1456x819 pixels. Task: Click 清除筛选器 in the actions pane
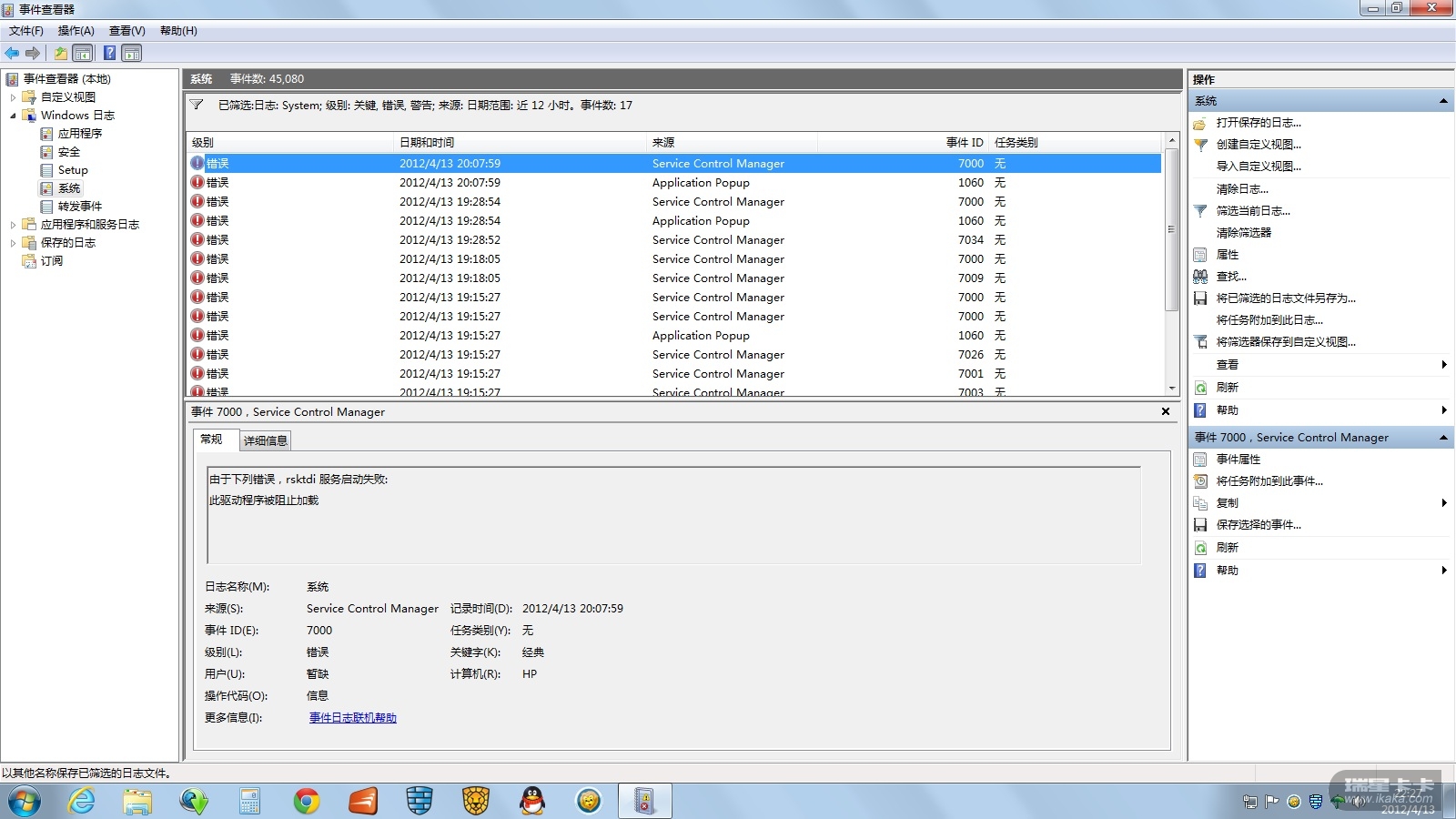(x=1244, y=233)
